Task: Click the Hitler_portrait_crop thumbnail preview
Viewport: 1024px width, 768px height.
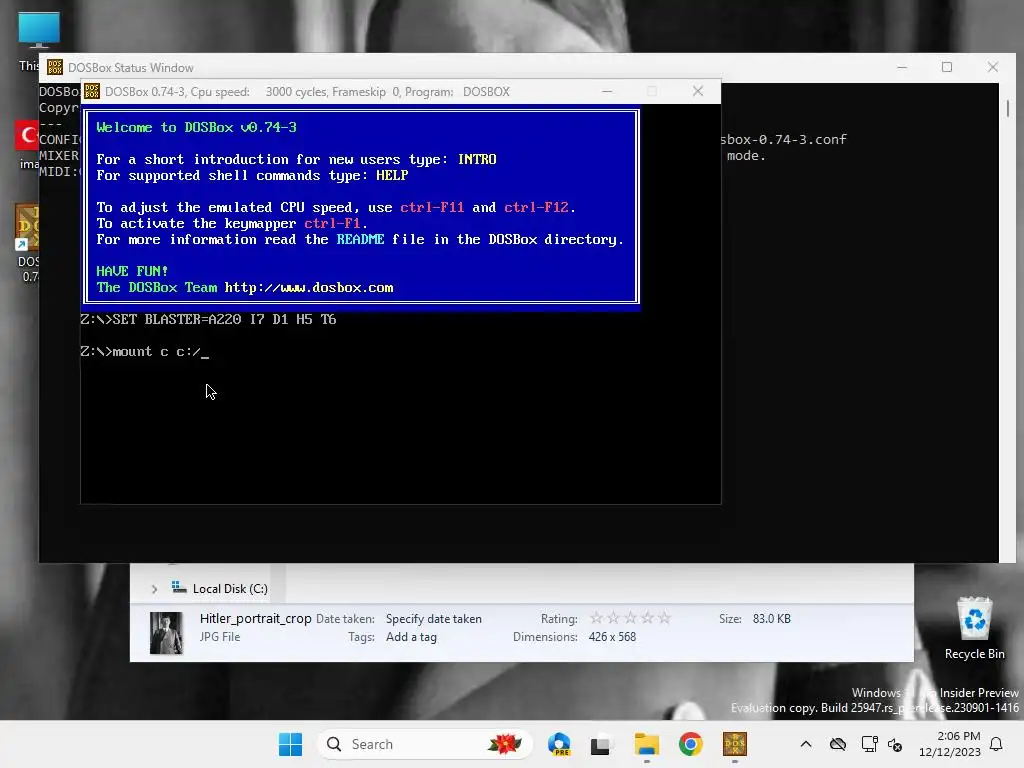Action: point(166,632)
